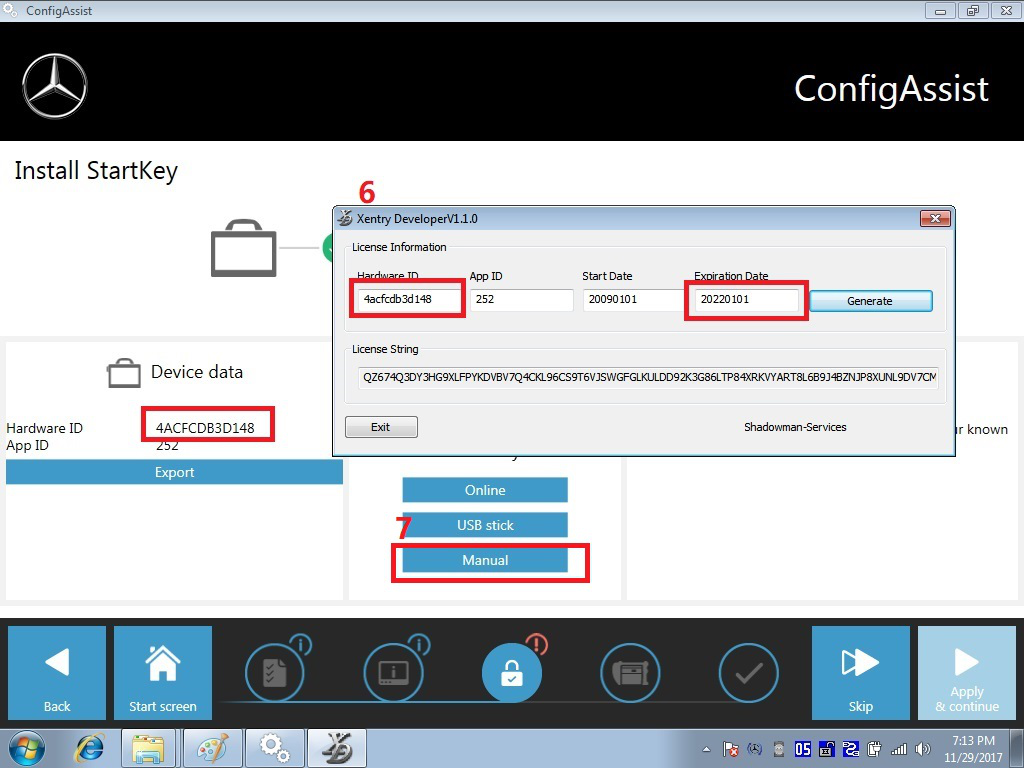Click the Mercedes-Benz star logo
Screen dimensions: 1024x768
tap(55, 86)
